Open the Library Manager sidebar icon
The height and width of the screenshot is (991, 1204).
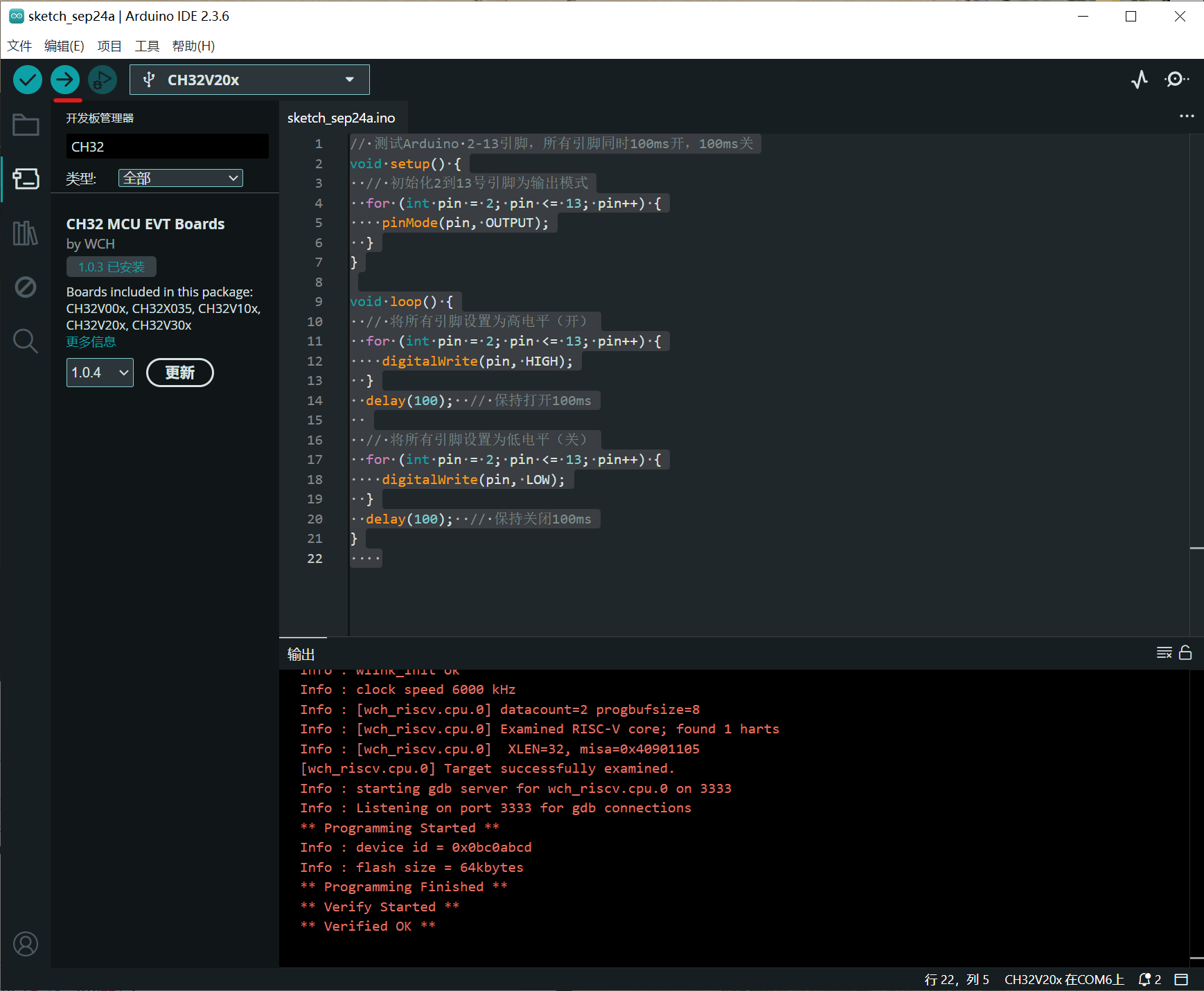tap(26, 233)
